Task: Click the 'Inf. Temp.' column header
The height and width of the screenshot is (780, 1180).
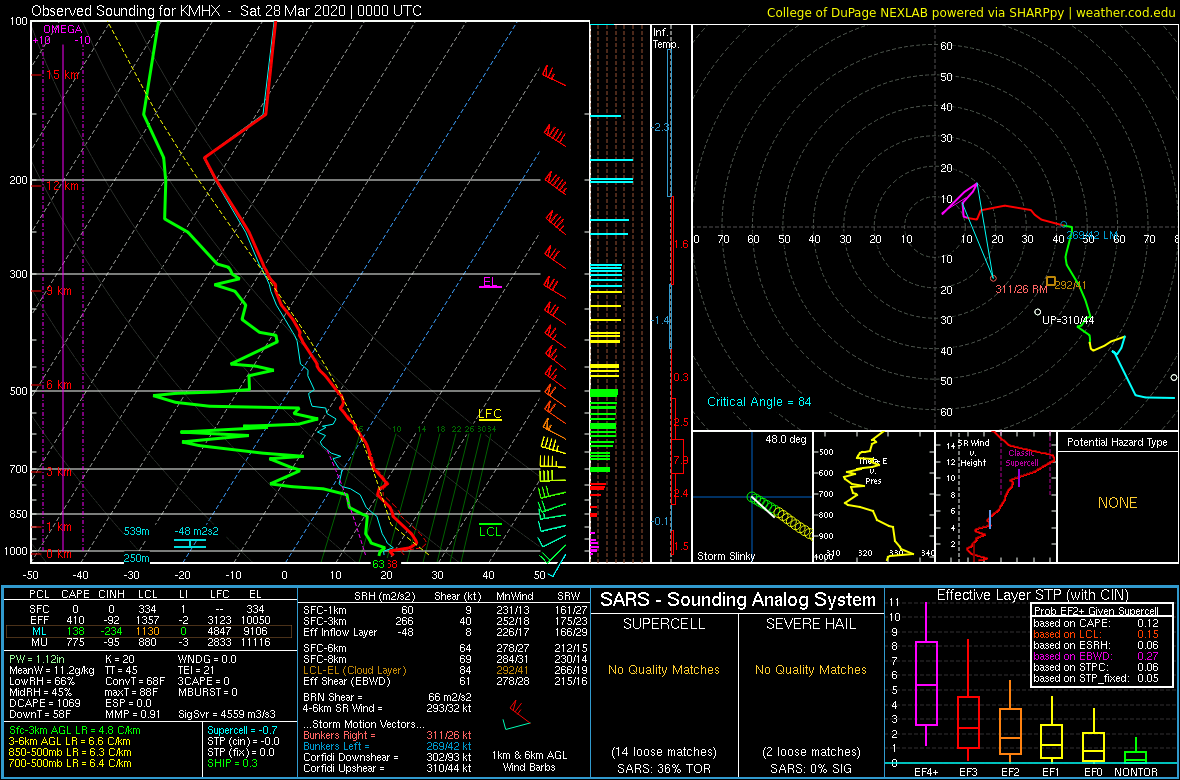Action: click(x=667, y=39)
